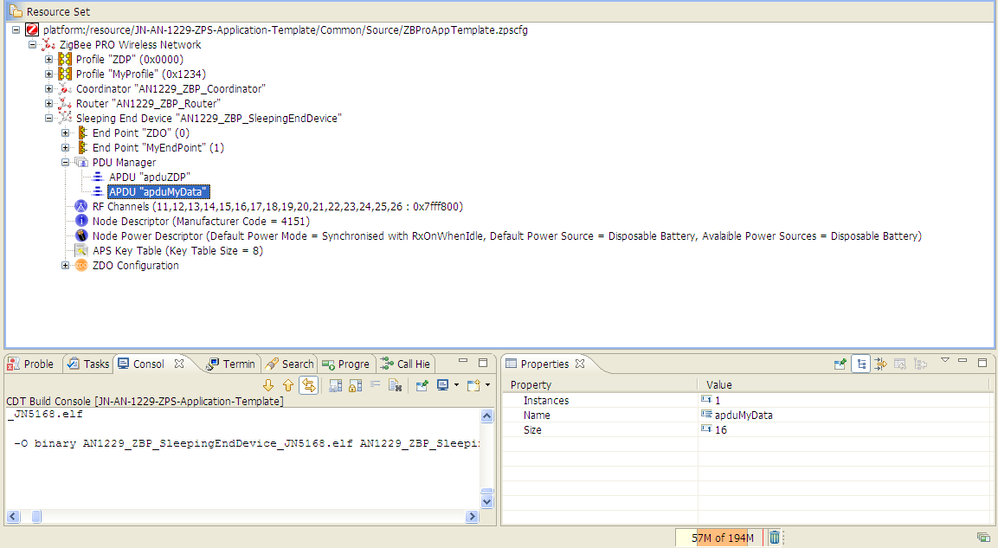The image size is (998, 548).
Task: Toggle Show Categories in Properties
Action: [x=861, y=364]
